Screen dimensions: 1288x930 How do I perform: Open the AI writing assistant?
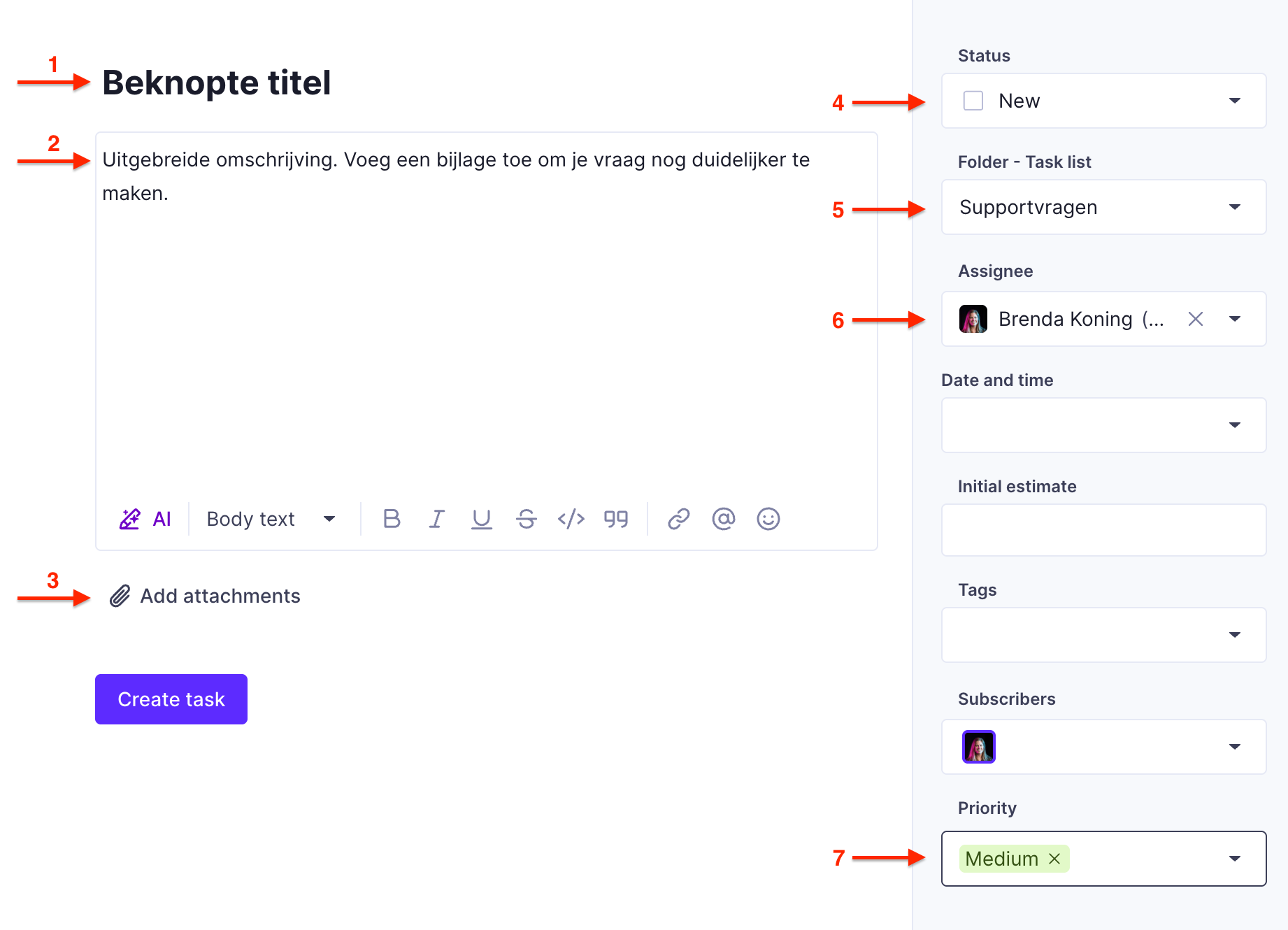145,519
